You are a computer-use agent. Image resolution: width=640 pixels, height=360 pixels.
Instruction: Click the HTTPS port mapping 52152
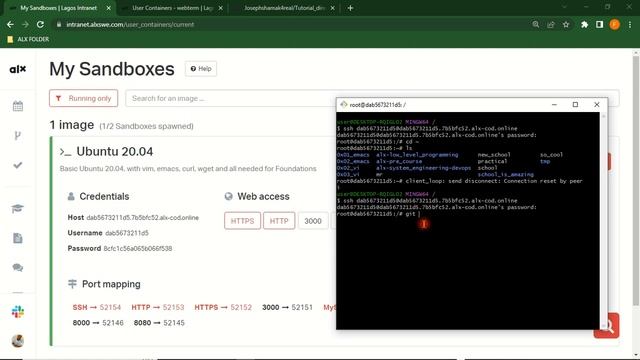[223, 307]
